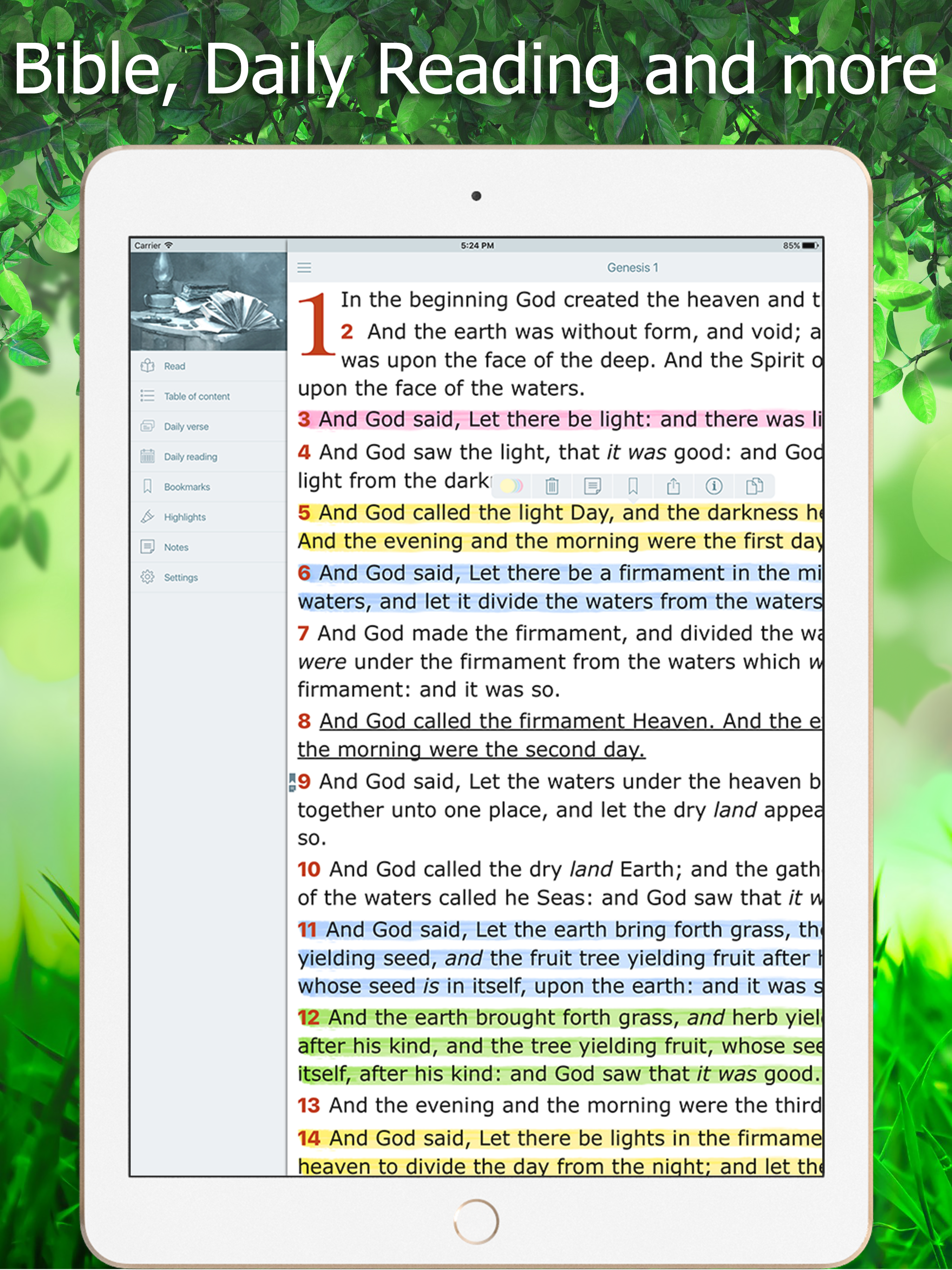Open Highlights from sidebar

[x=185, y=517]
